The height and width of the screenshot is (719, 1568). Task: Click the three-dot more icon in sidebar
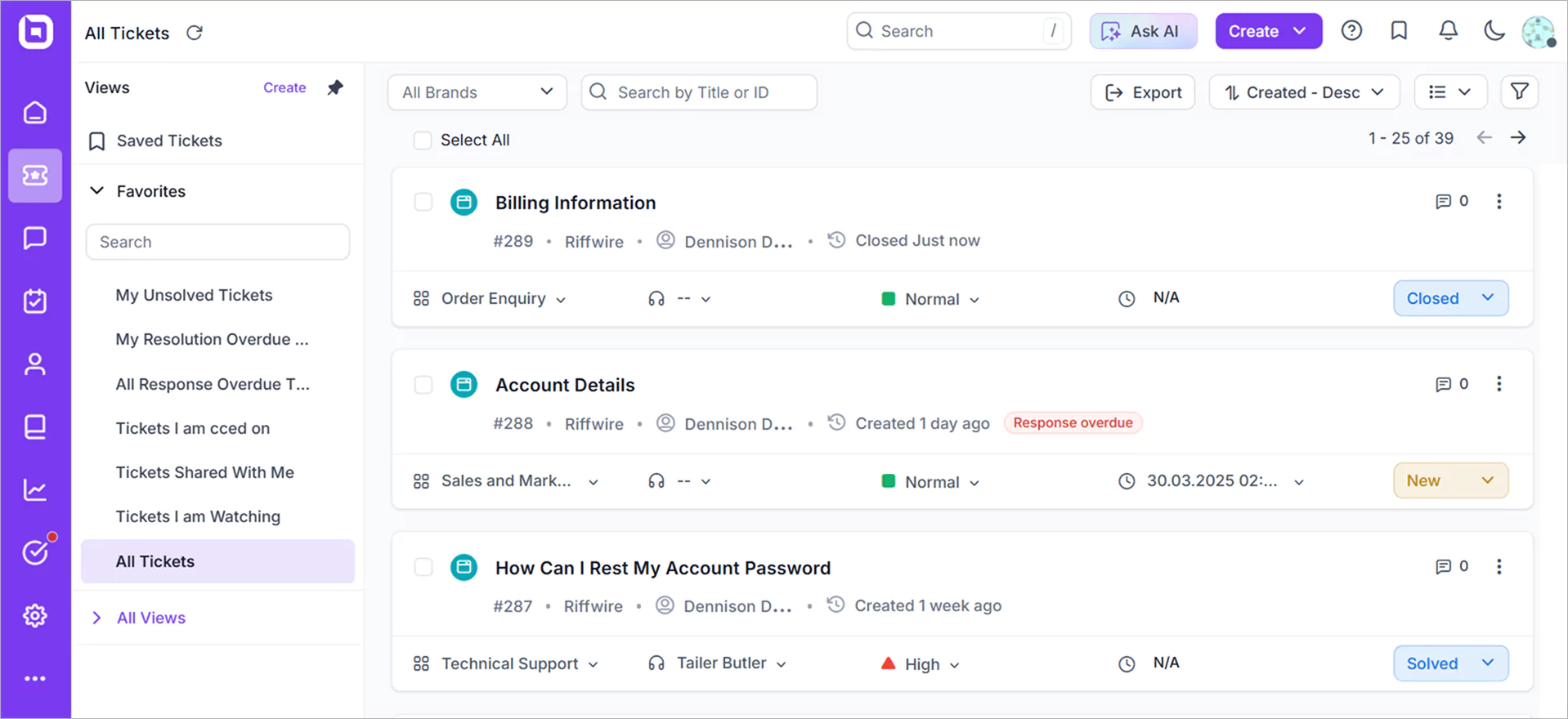tap(35, 678)
